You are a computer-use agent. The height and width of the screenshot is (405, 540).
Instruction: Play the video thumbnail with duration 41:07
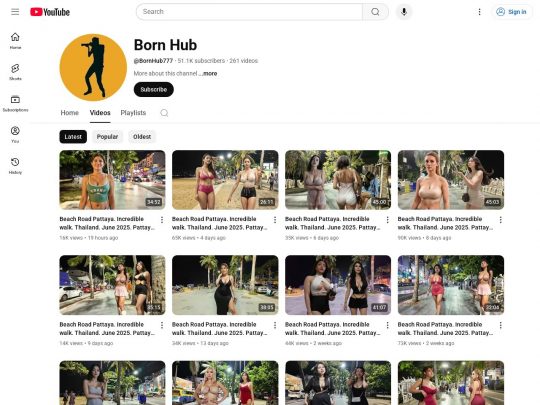tap(338, 285)
